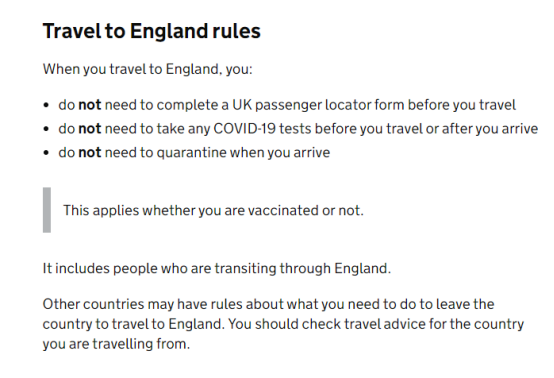The width and height of the screenshot is (554, 378).
Task: Click the bold "not" in second bullet
Action: coord(90,129)
